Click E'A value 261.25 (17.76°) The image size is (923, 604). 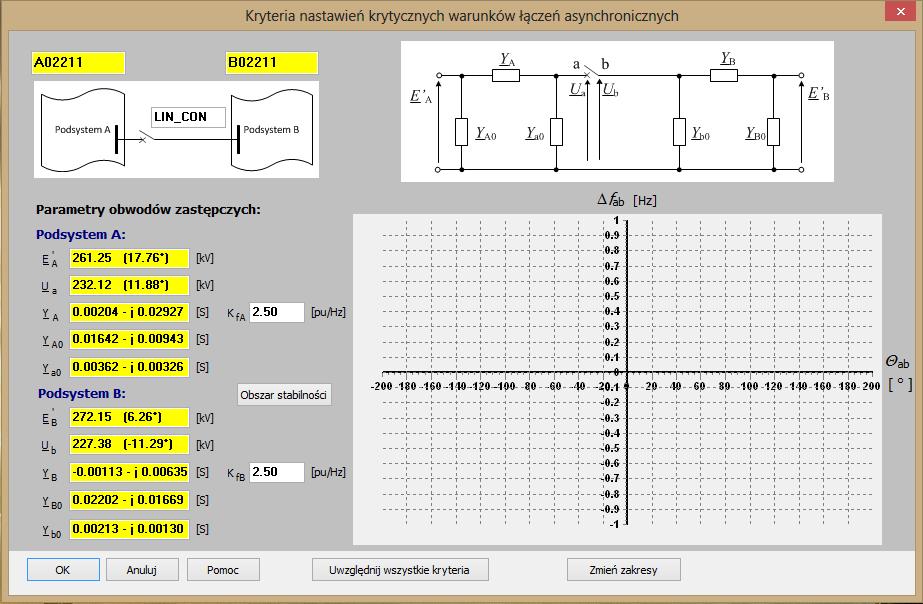click(130, 258)
